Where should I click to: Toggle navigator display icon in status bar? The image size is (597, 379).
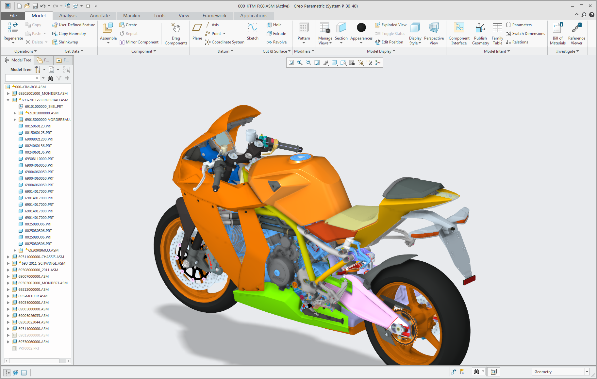[7, 373]
